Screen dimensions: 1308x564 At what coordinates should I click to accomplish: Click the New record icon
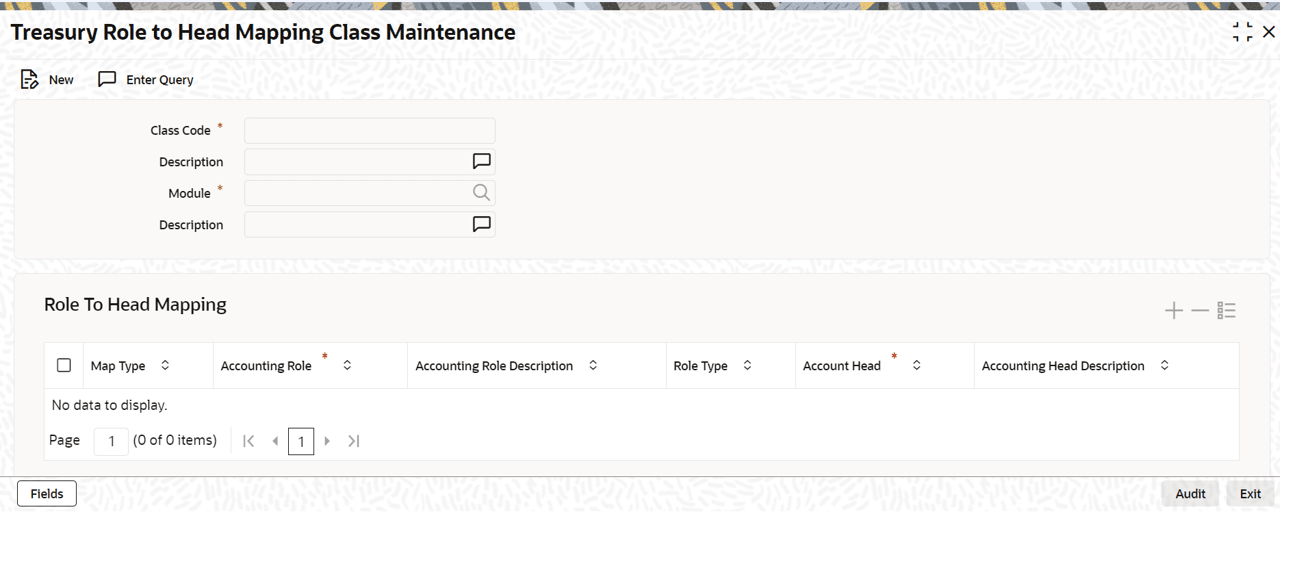click(29, 79)
